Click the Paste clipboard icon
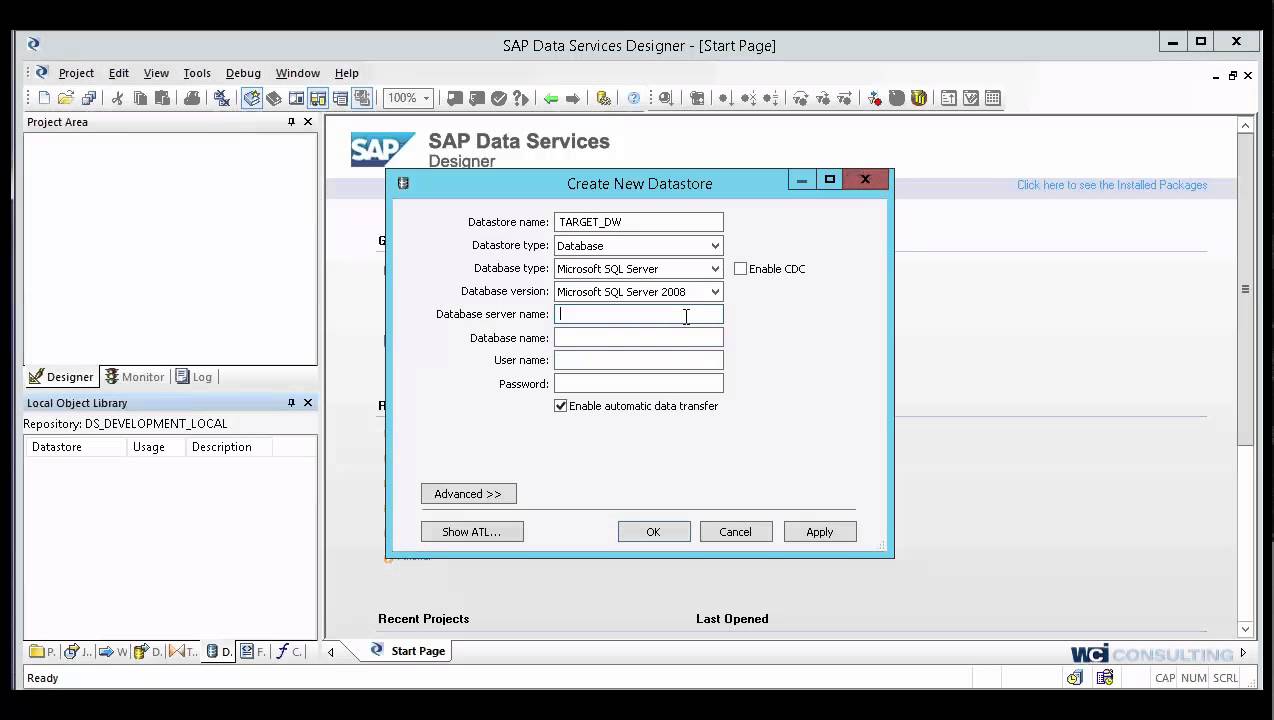The image size is (1274, 720). tap(162, 98)
